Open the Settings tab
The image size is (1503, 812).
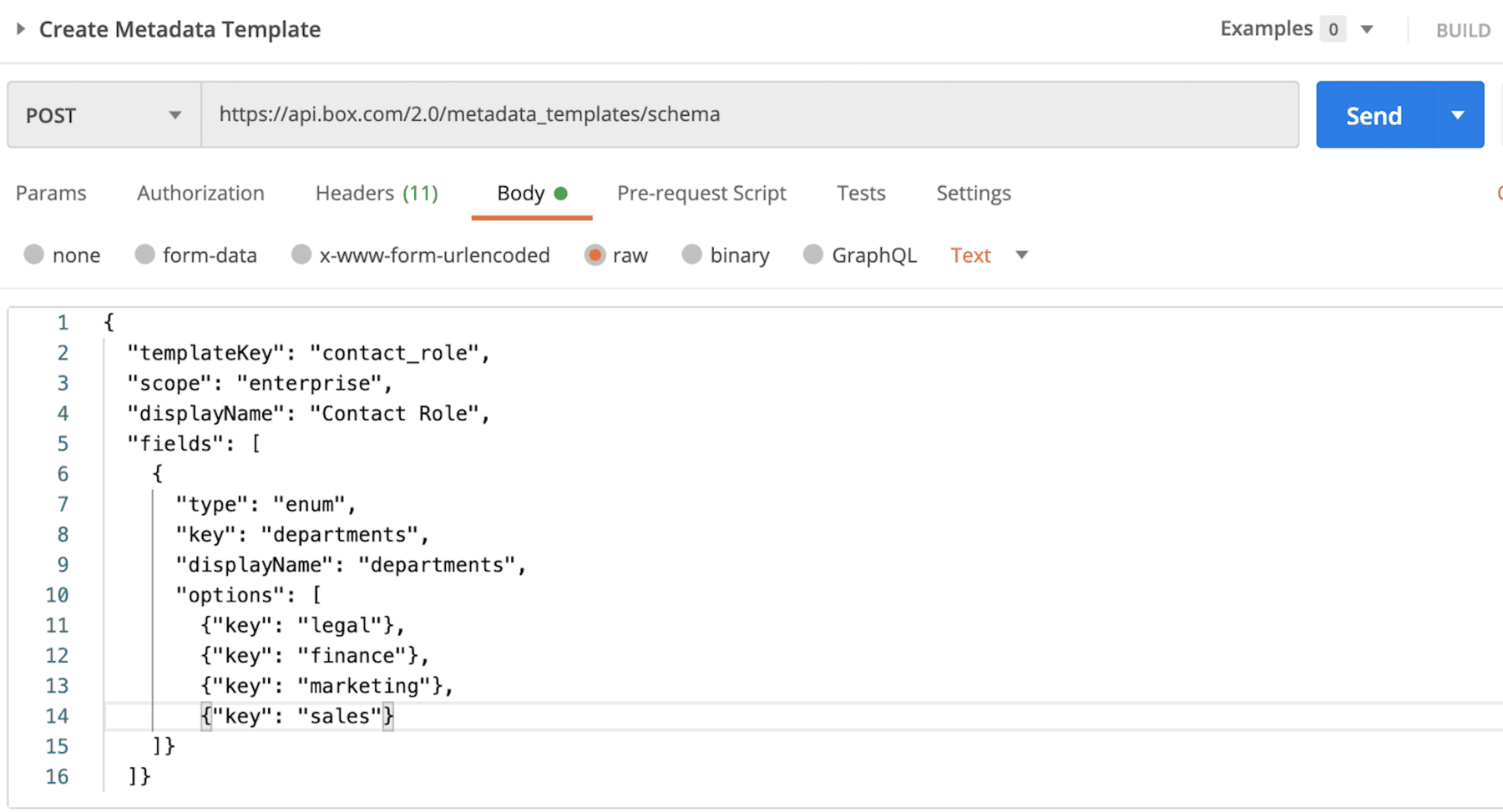973,194
